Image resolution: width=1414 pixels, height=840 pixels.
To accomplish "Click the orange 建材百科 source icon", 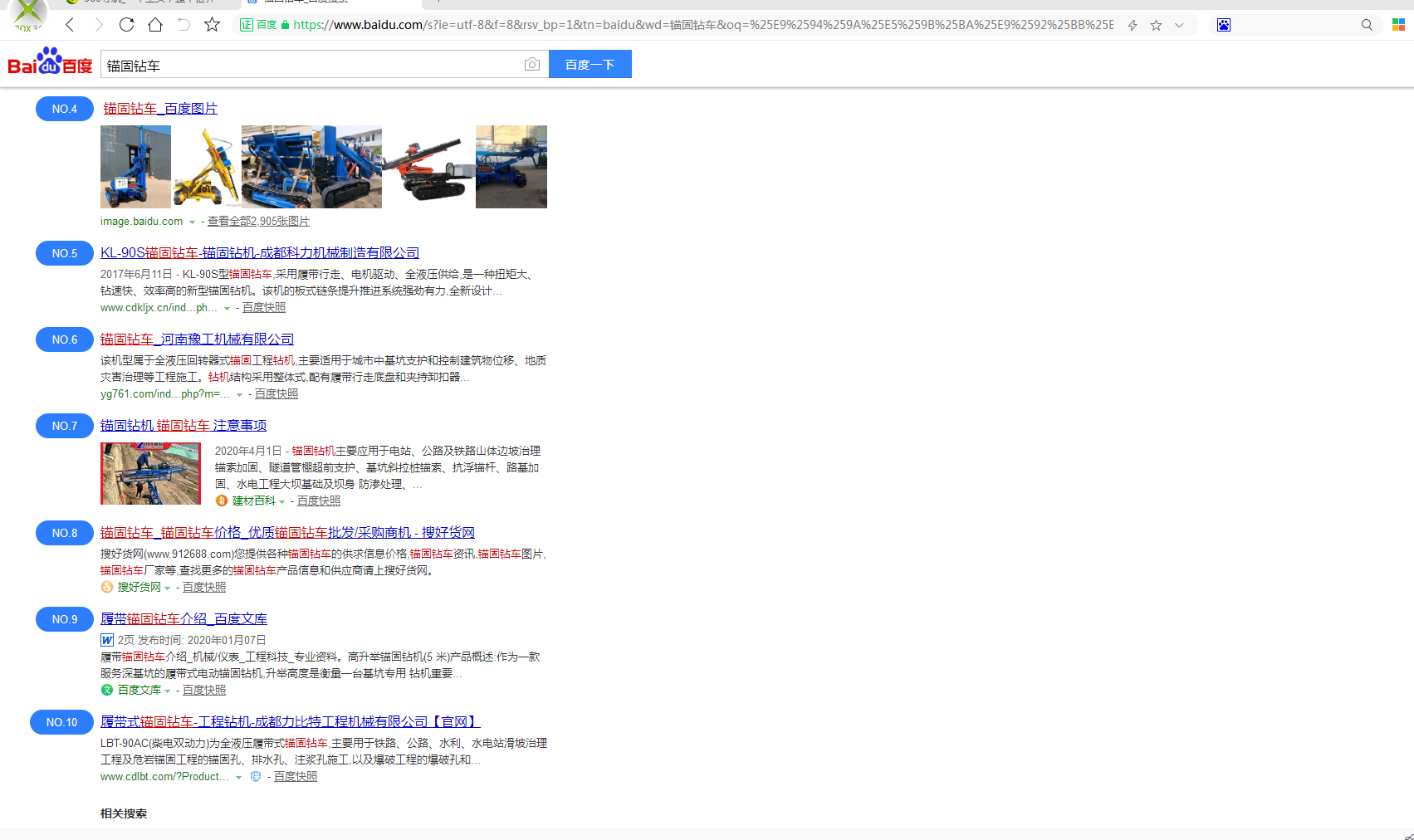I will pos(222,501).
